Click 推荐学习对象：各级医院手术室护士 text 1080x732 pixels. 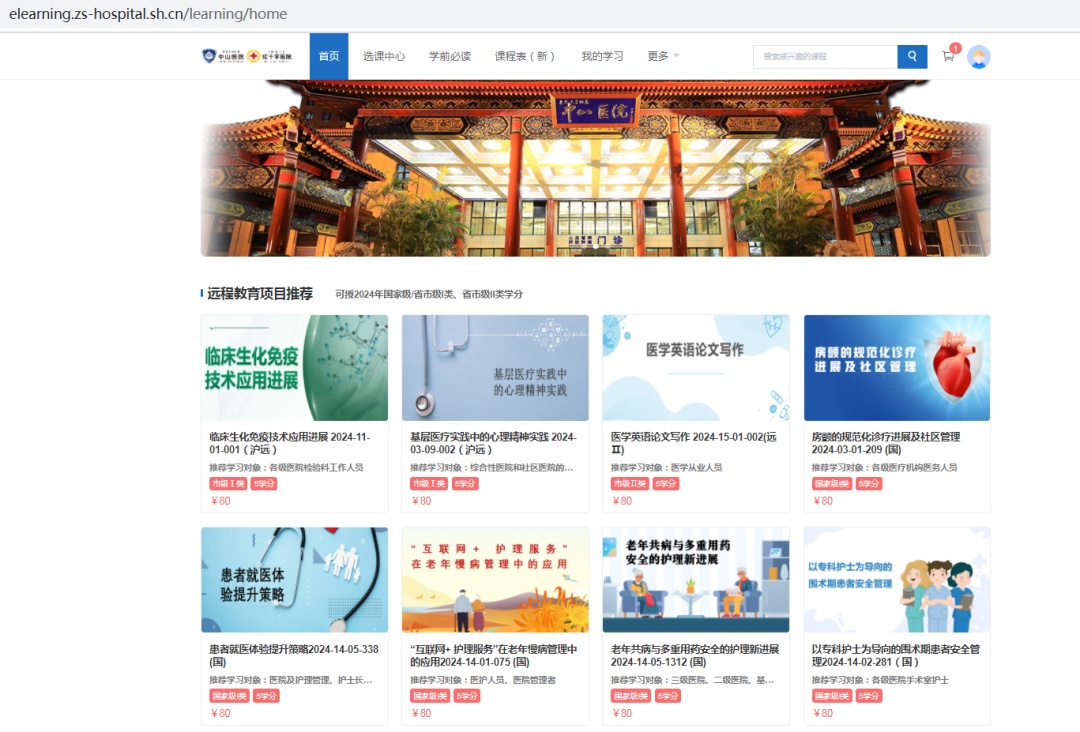[x=880, y=680]
